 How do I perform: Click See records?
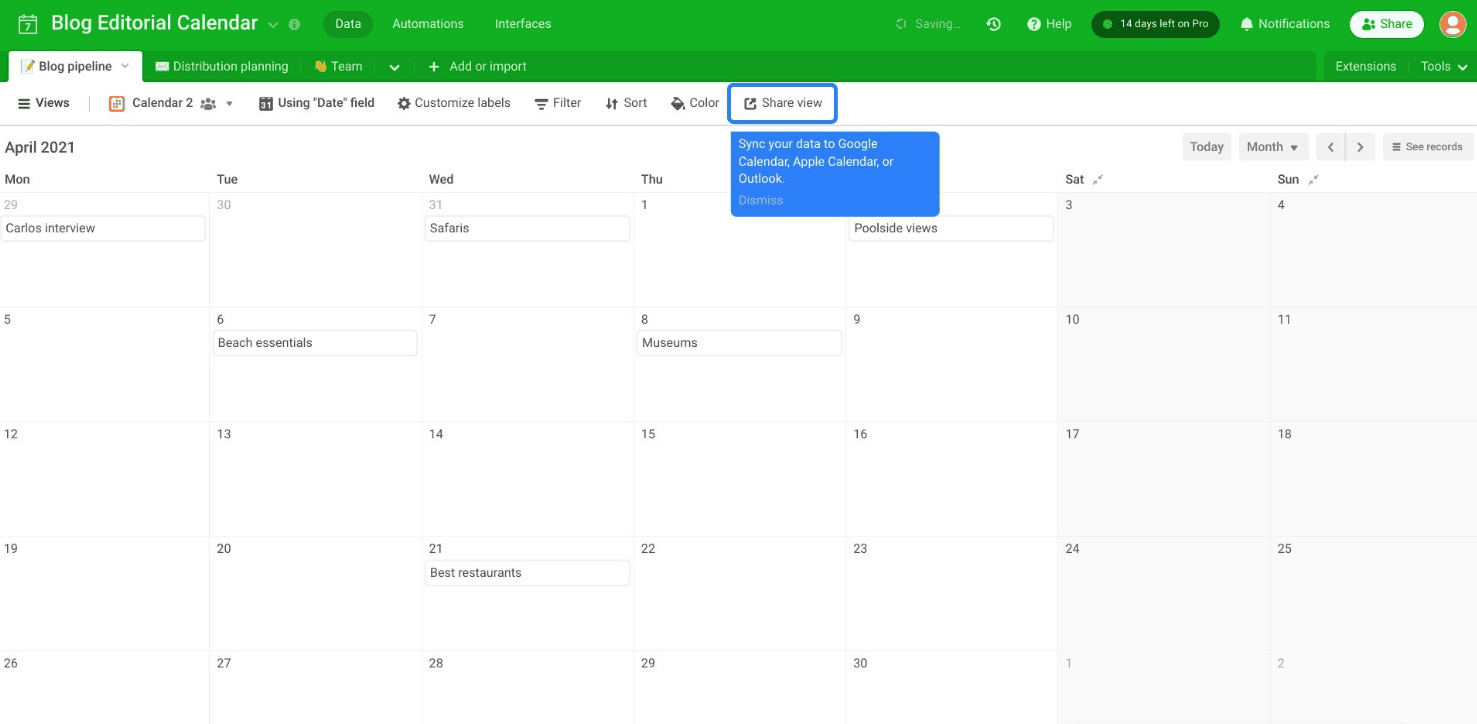coord(1427,147)
